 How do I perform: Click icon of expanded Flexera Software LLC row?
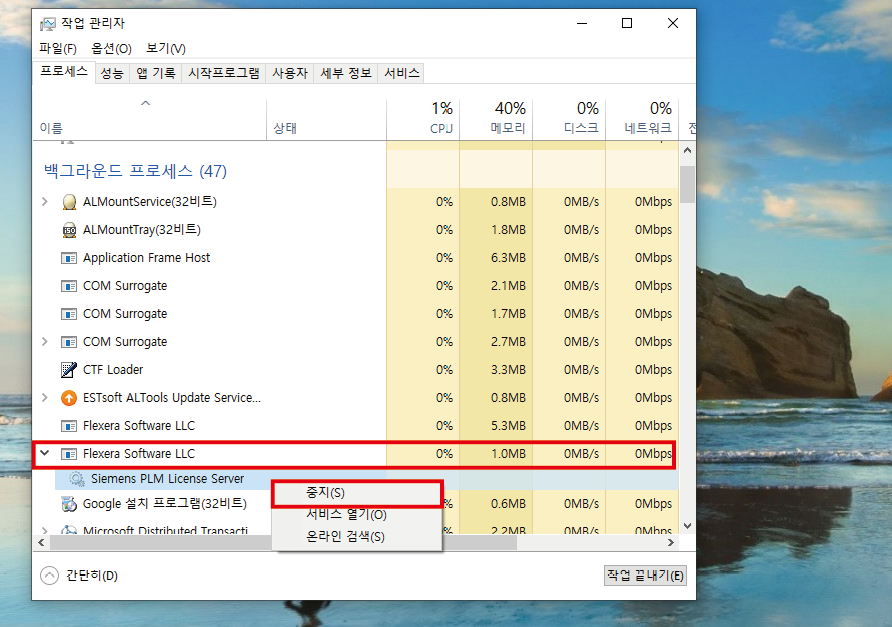coord(69,454)
